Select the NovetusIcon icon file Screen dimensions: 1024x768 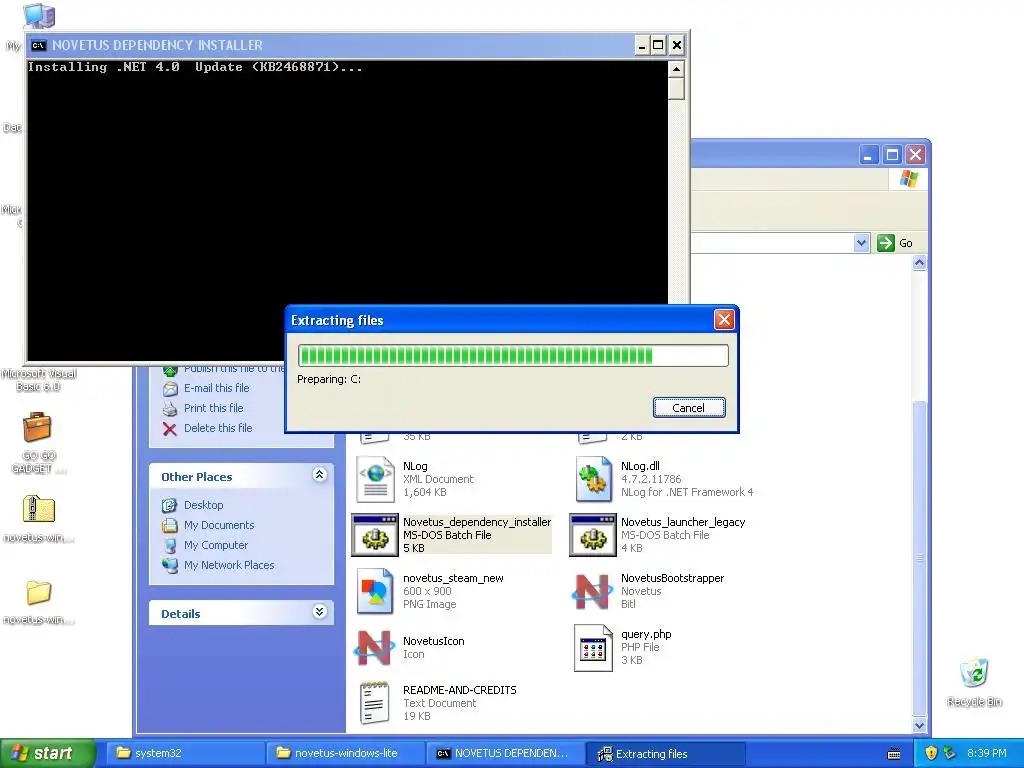[x=375, y=647]
